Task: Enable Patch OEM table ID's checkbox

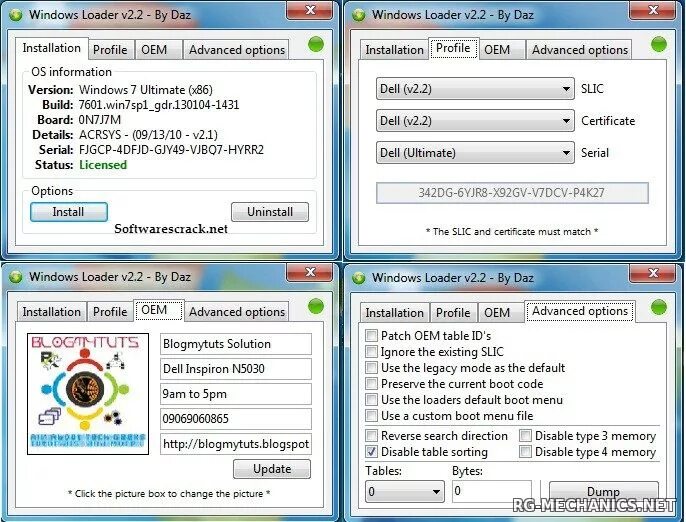Action: tap(371, 336)
